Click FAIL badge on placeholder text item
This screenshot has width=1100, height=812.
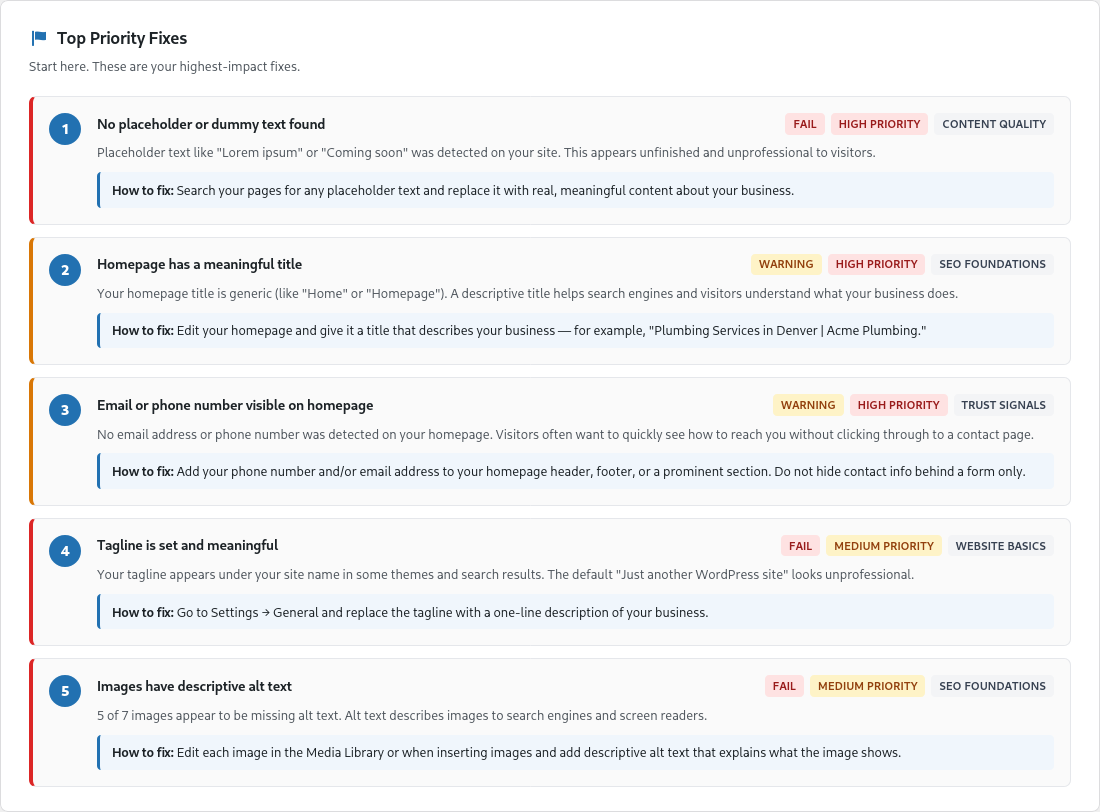tap(805, 124)
